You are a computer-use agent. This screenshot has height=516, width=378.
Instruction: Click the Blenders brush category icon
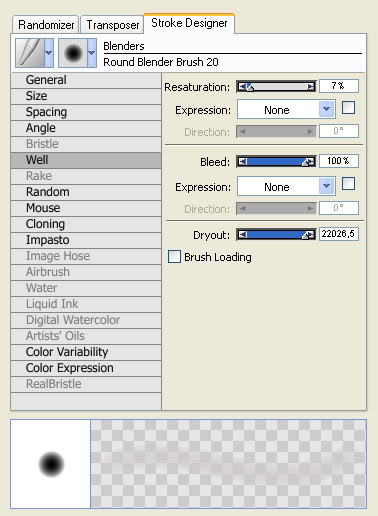tap(30, 53)
